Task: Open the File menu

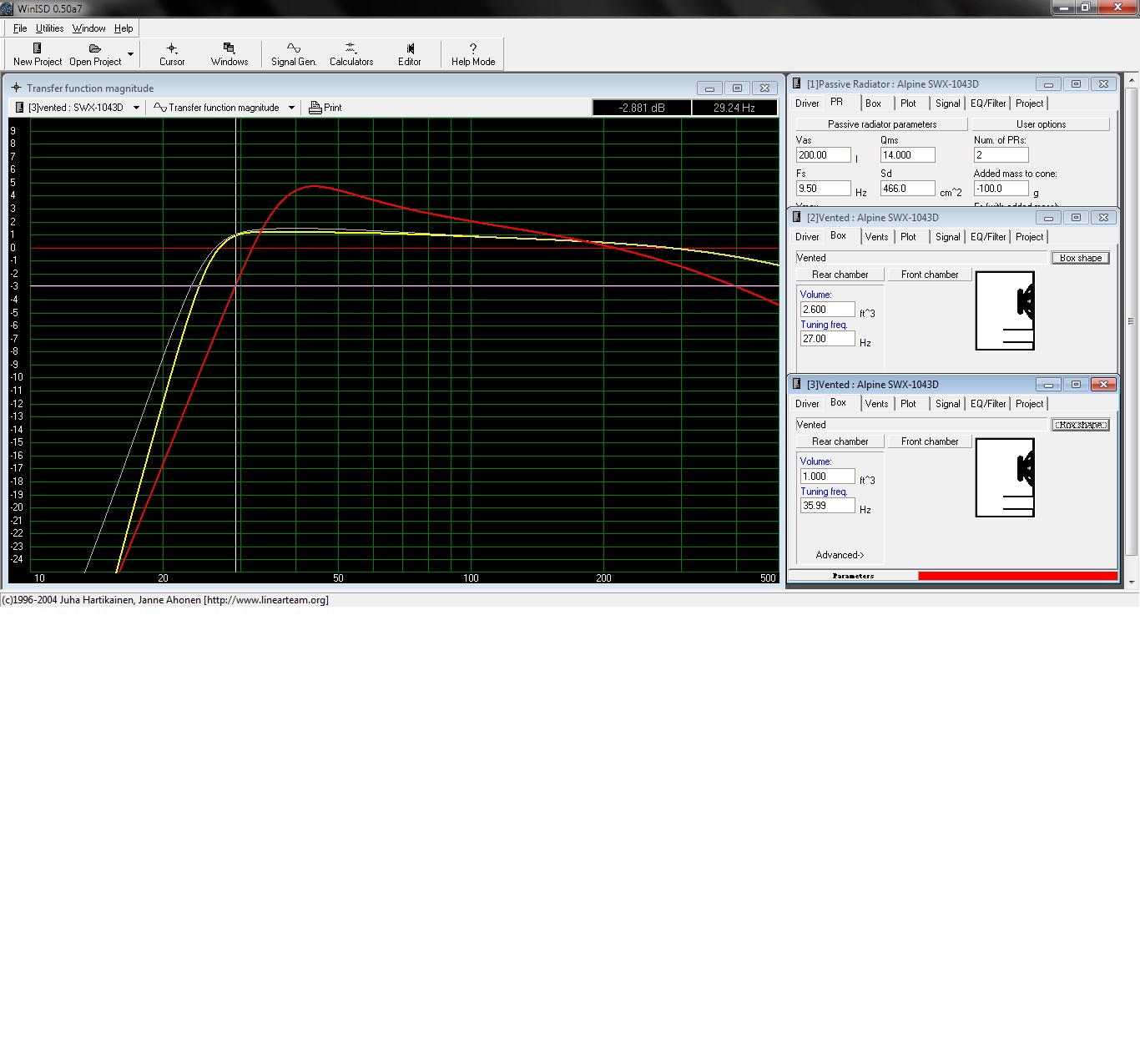Action: coord(20,28)
